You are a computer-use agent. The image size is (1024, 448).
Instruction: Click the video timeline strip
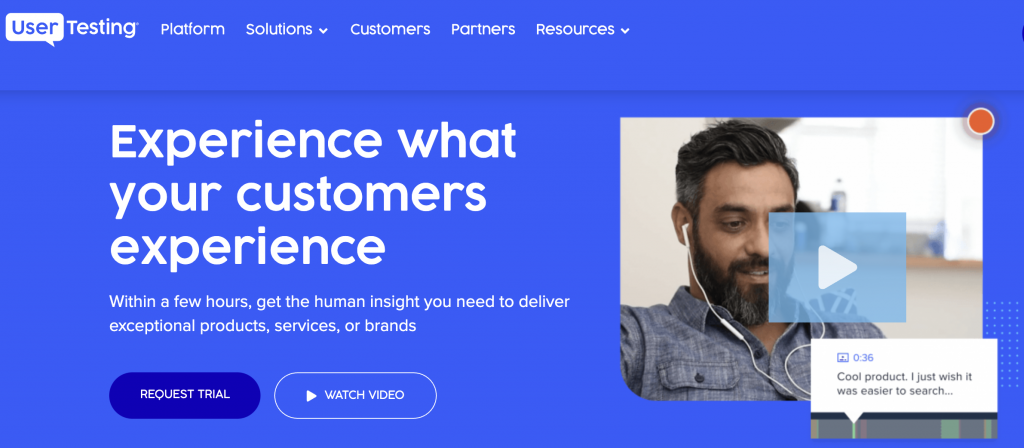point(904,429)
